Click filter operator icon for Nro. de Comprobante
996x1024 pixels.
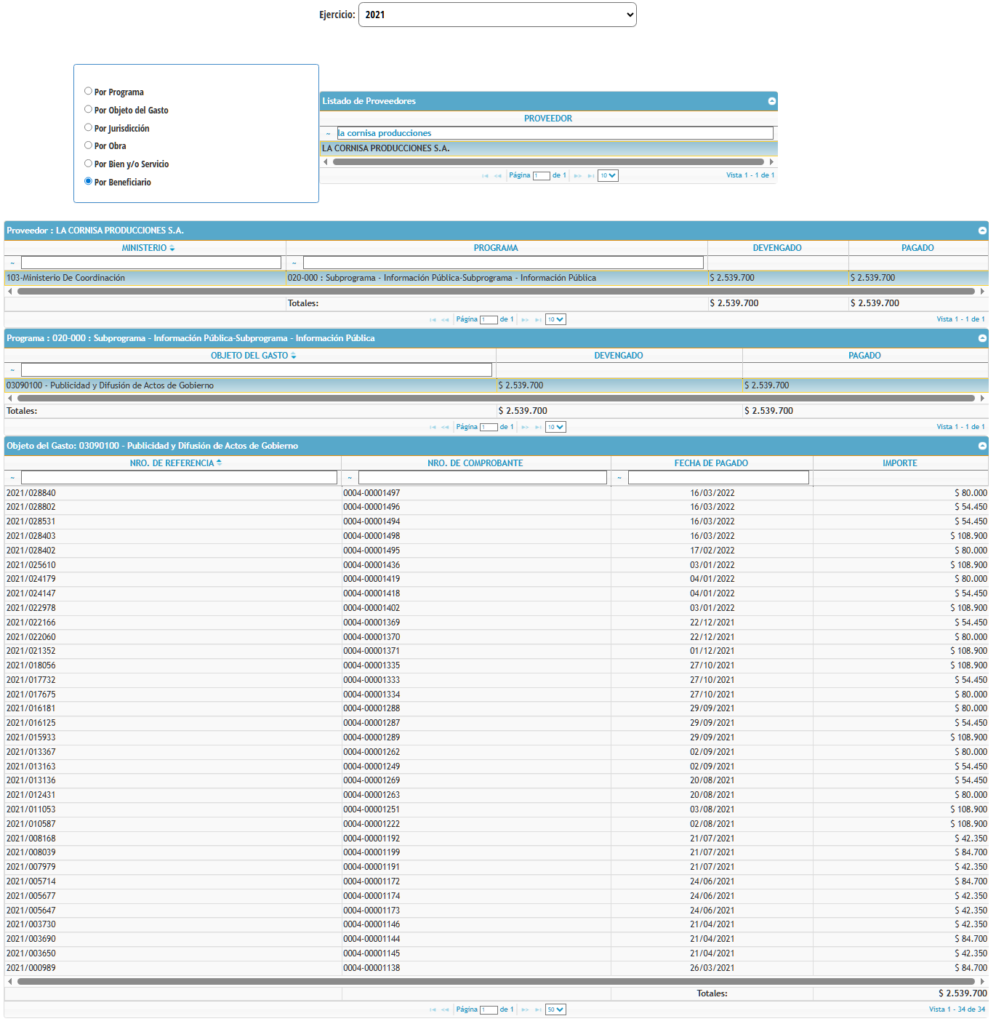point(349,478)
